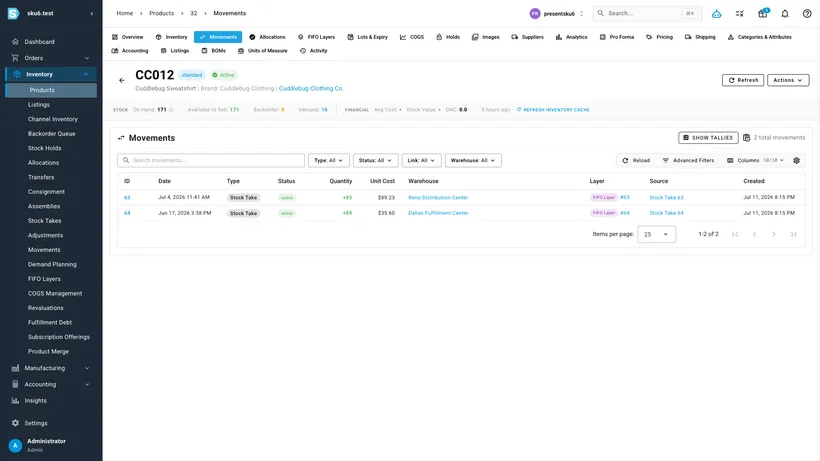Open the Columns selector dropdown
Screen dimensions: 820x461
755,160
